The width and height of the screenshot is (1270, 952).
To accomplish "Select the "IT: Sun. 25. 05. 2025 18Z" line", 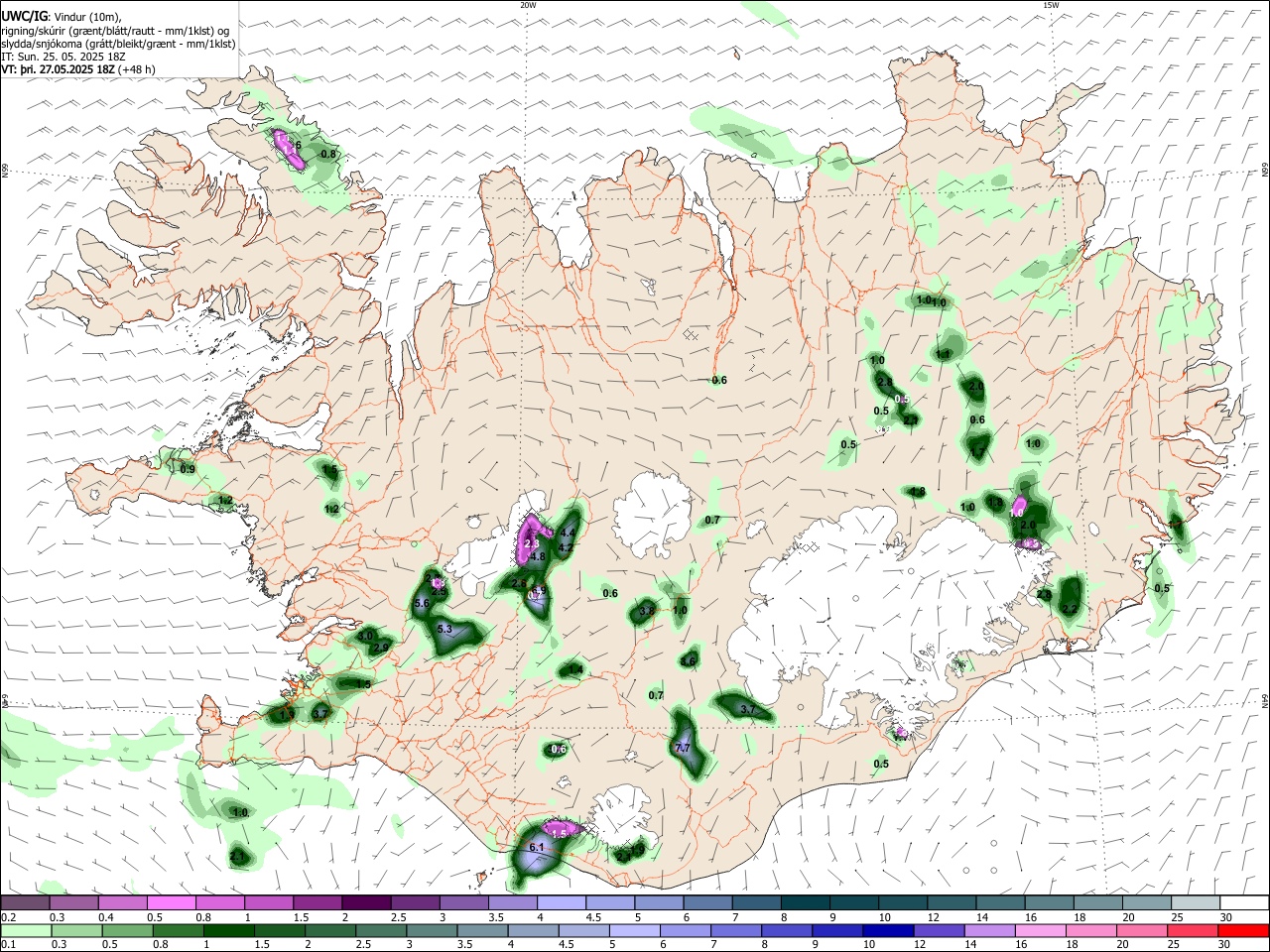I will (x=63, y=57).
